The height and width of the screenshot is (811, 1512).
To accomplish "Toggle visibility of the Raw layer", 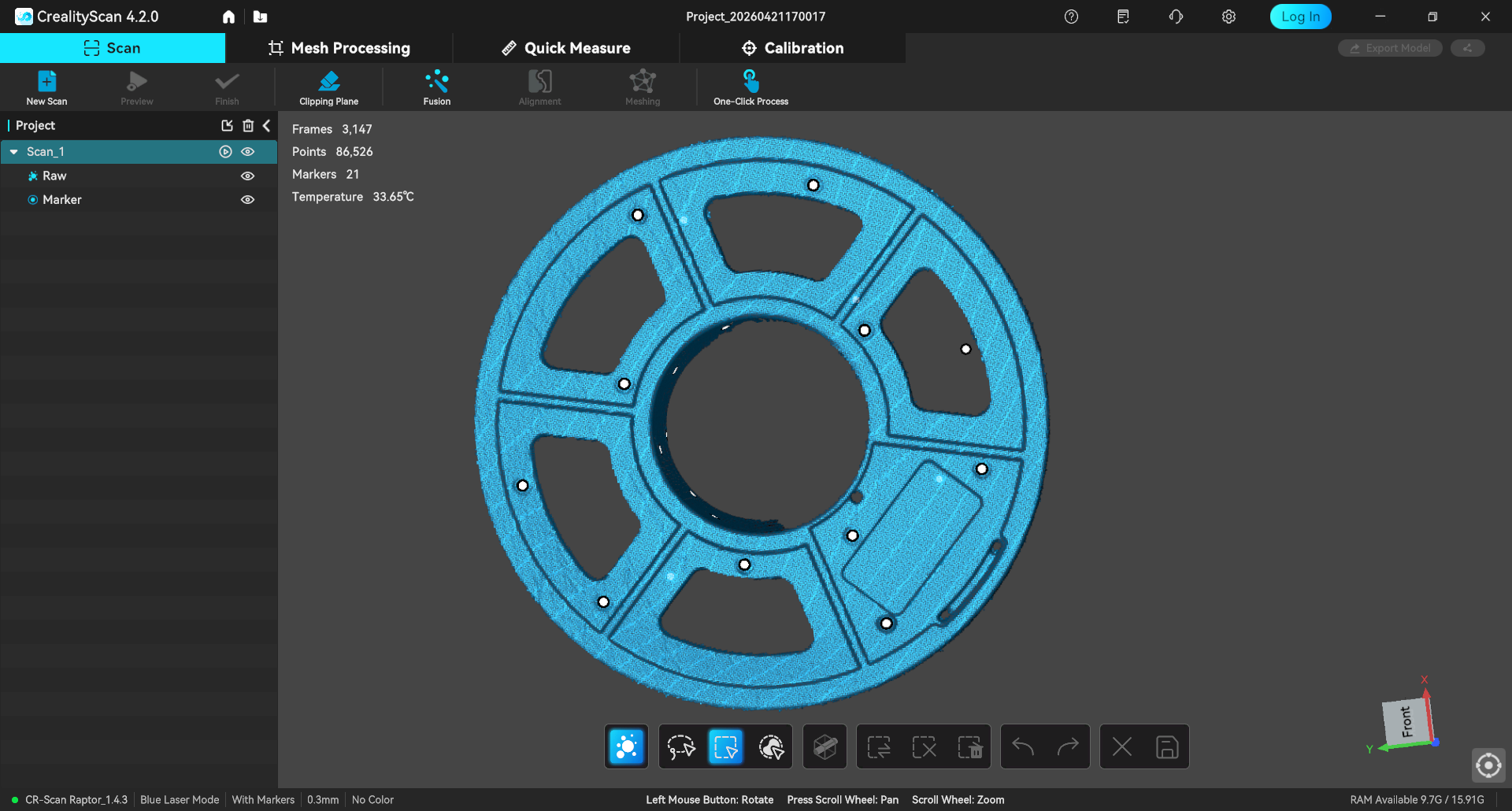I will click(x=248, y=176).
